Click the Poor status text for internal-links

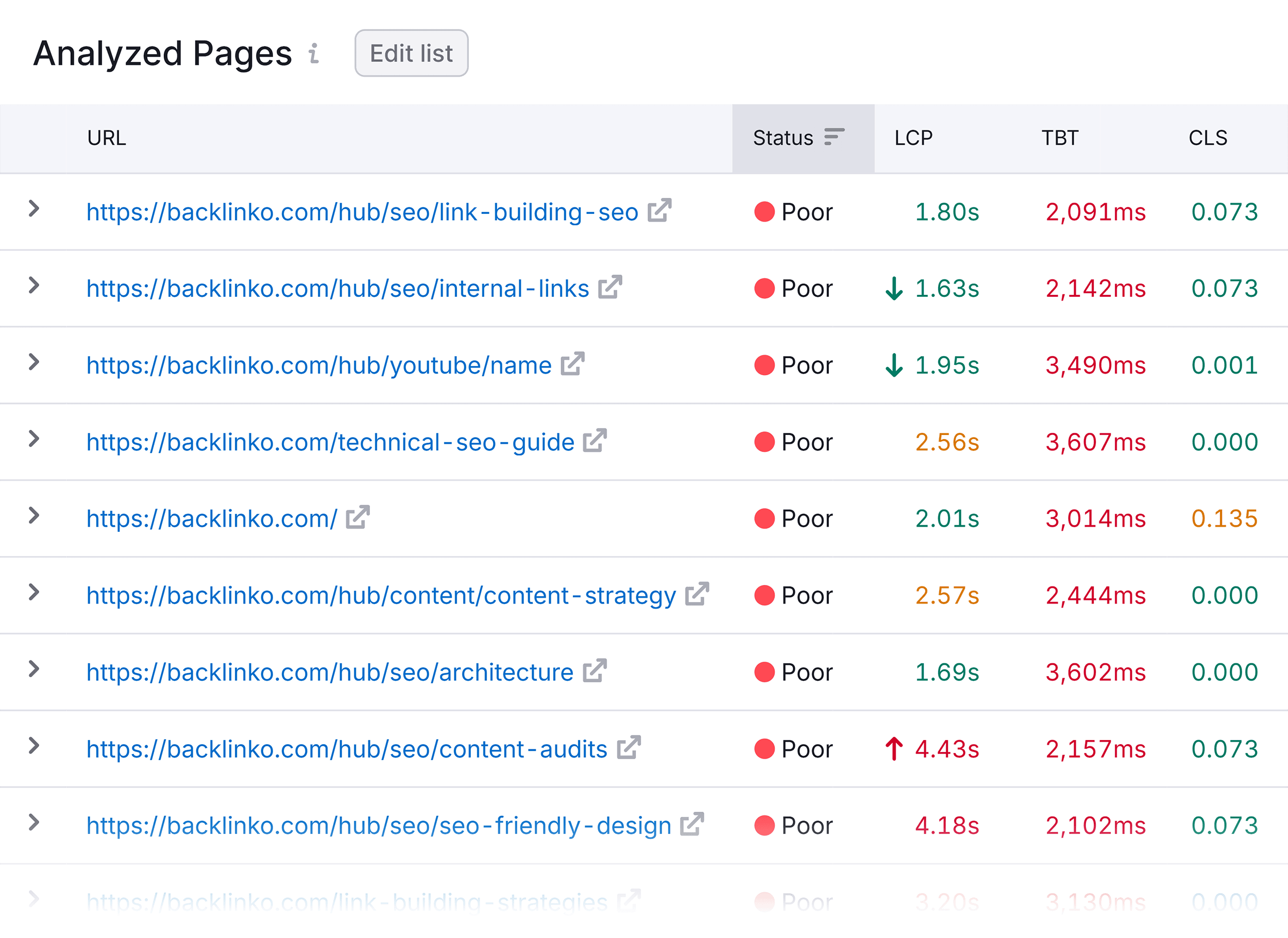(807, 289)
